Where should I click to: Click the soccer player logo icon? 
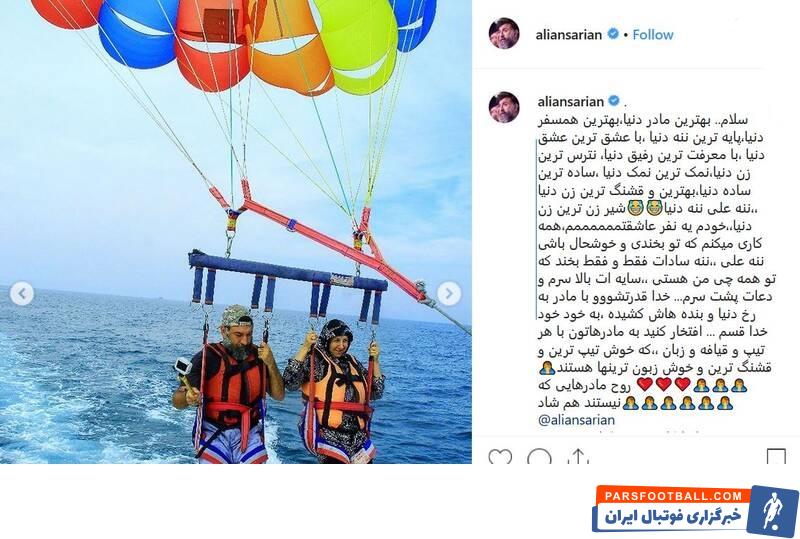pyautogui.click(x=773, y=510)
